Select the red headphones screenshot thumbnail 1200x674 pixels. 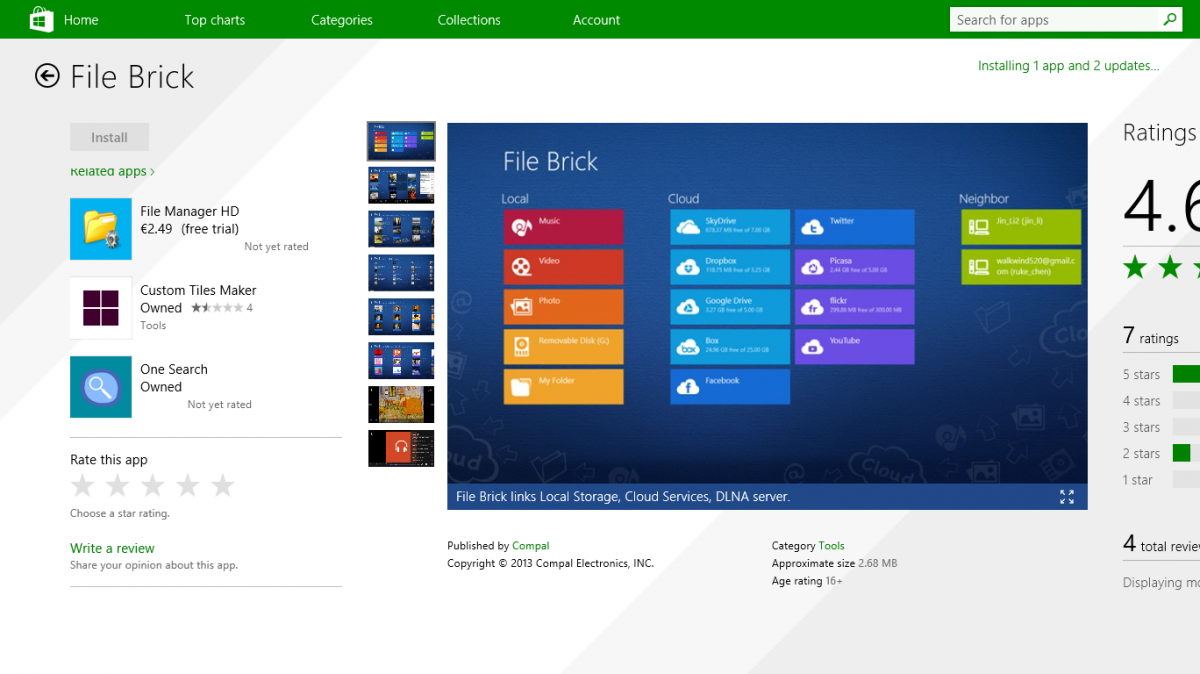click(x=401, y=449)
